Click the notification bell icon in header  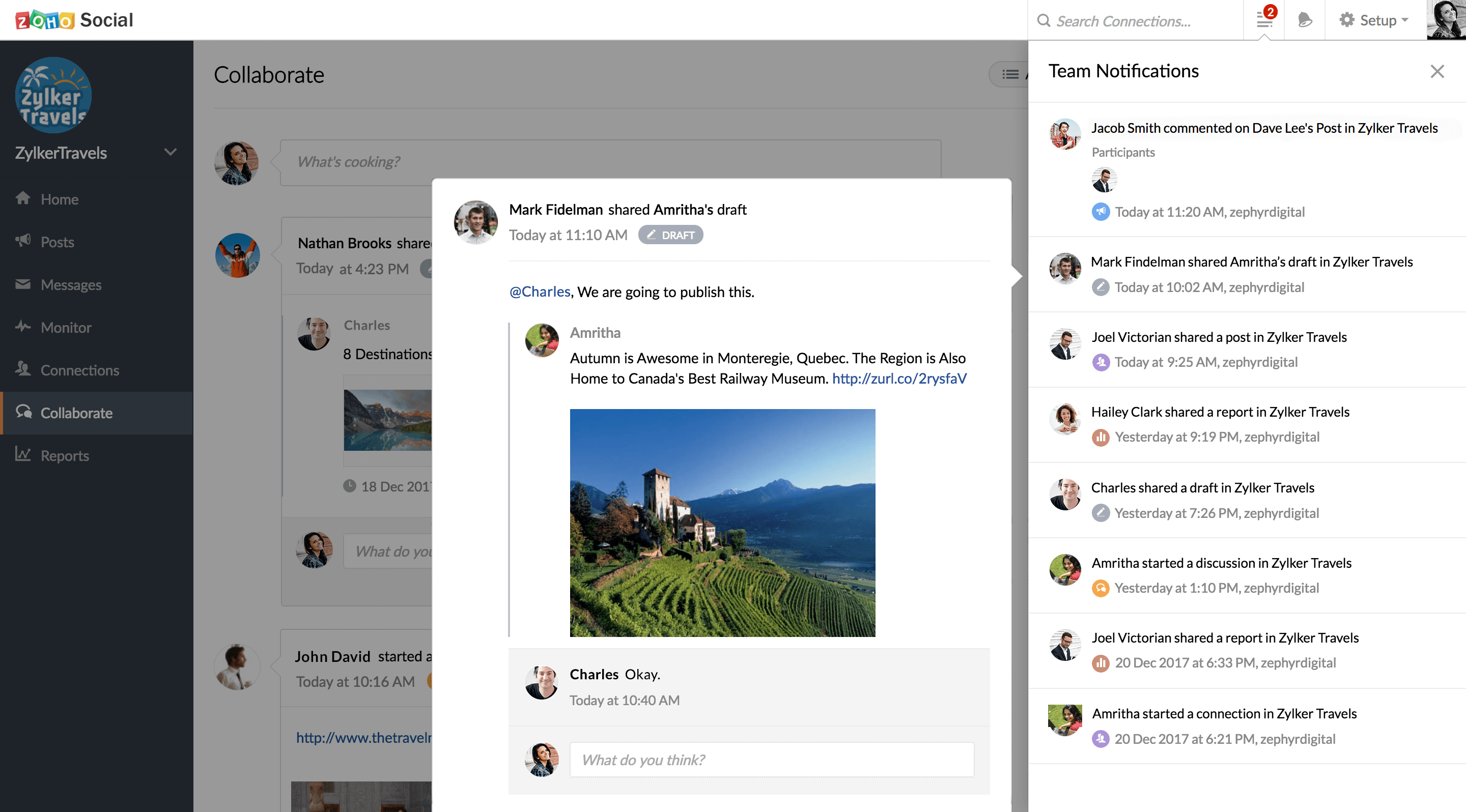pyautogui.click(x=1304, y=20)
